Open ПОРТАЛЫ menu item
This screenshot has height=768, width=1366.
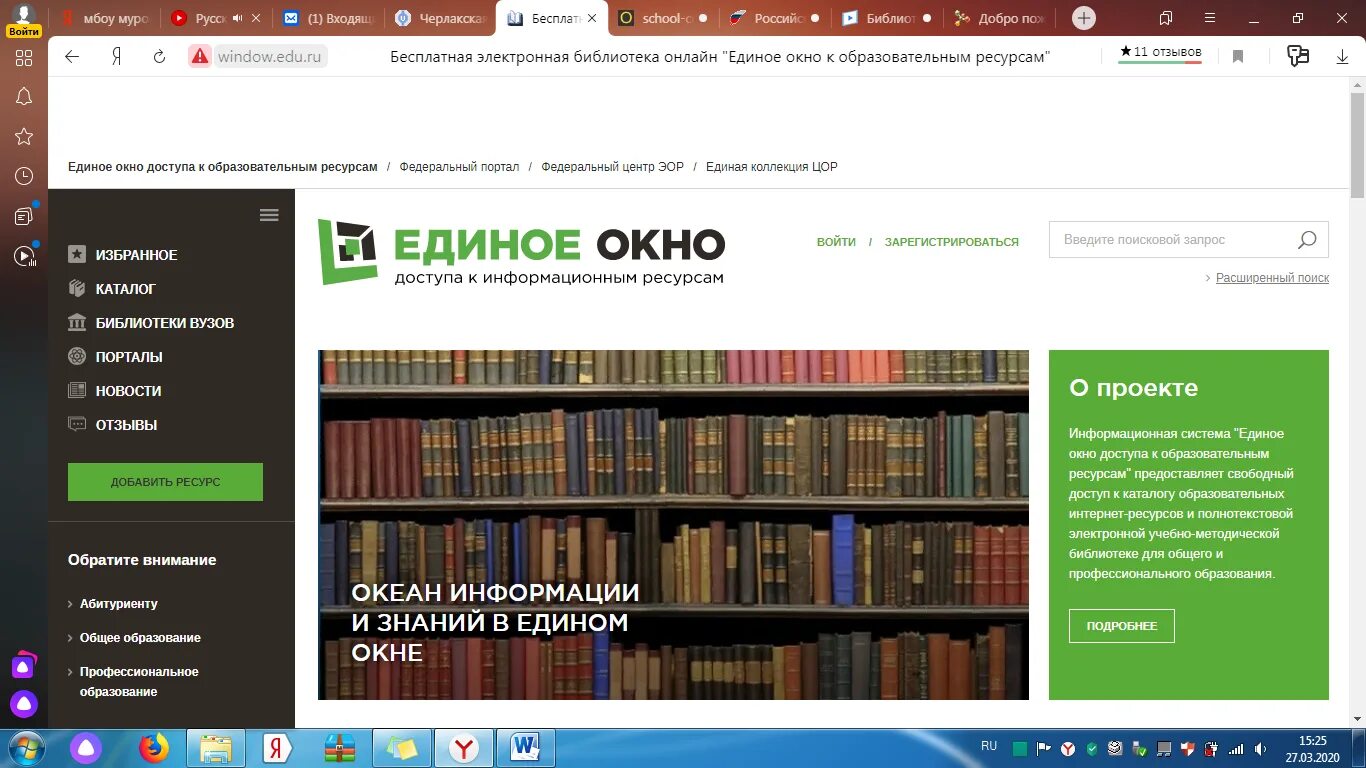129,357
